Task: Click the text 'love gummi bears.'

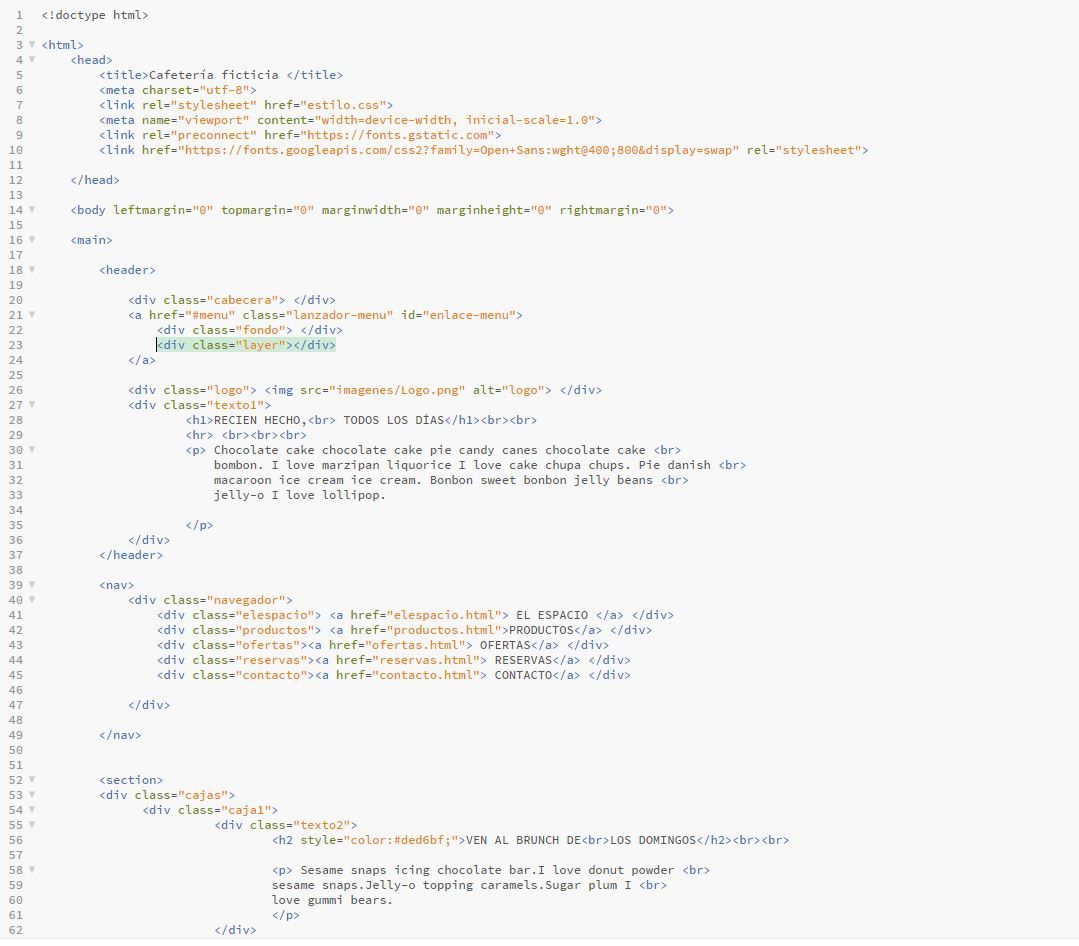Action: pos(332,900)
